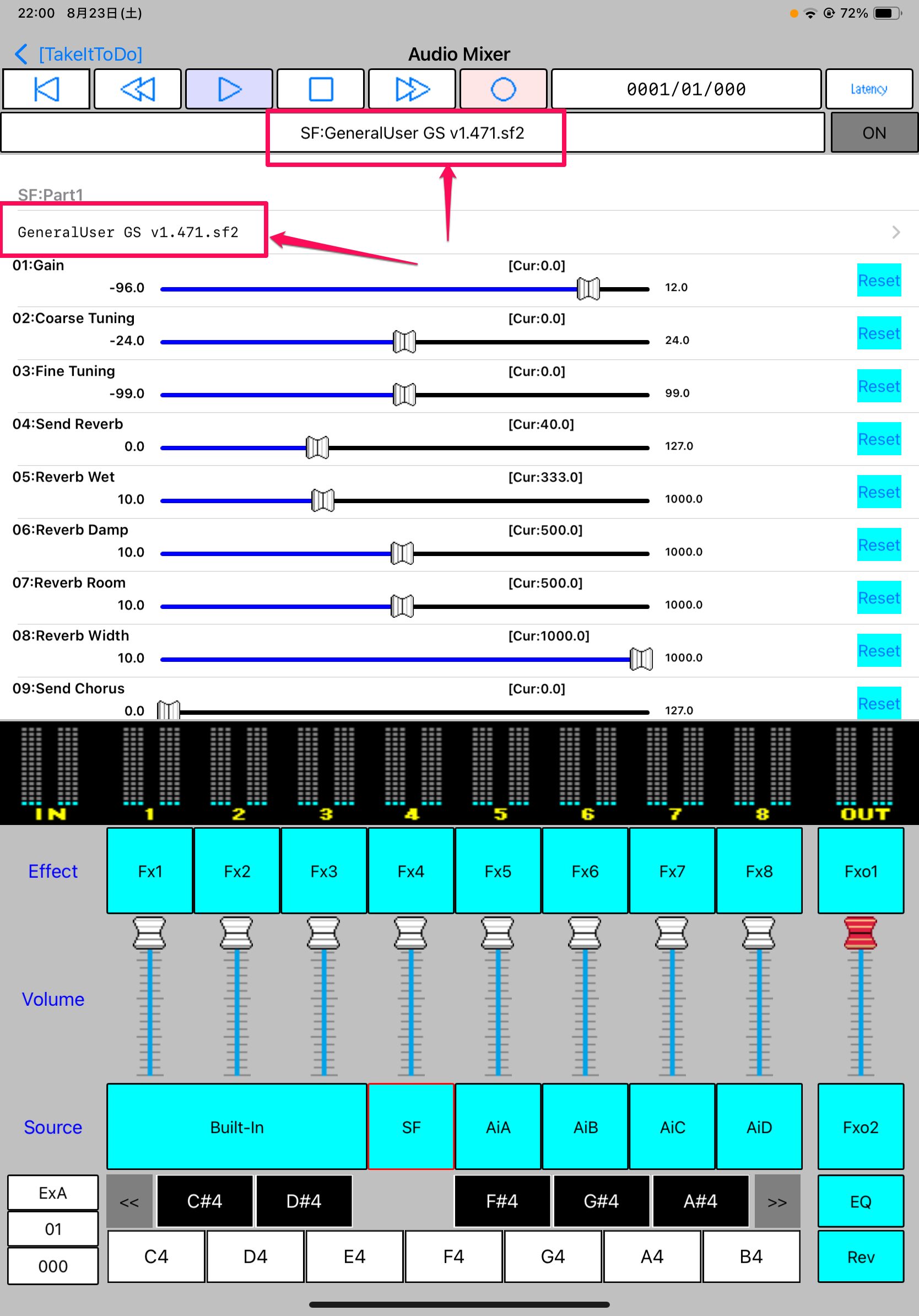Reset the 06:Reverb Damp parameter
Viewport: 919px width, 1316px height.
[x=879, y=544]
